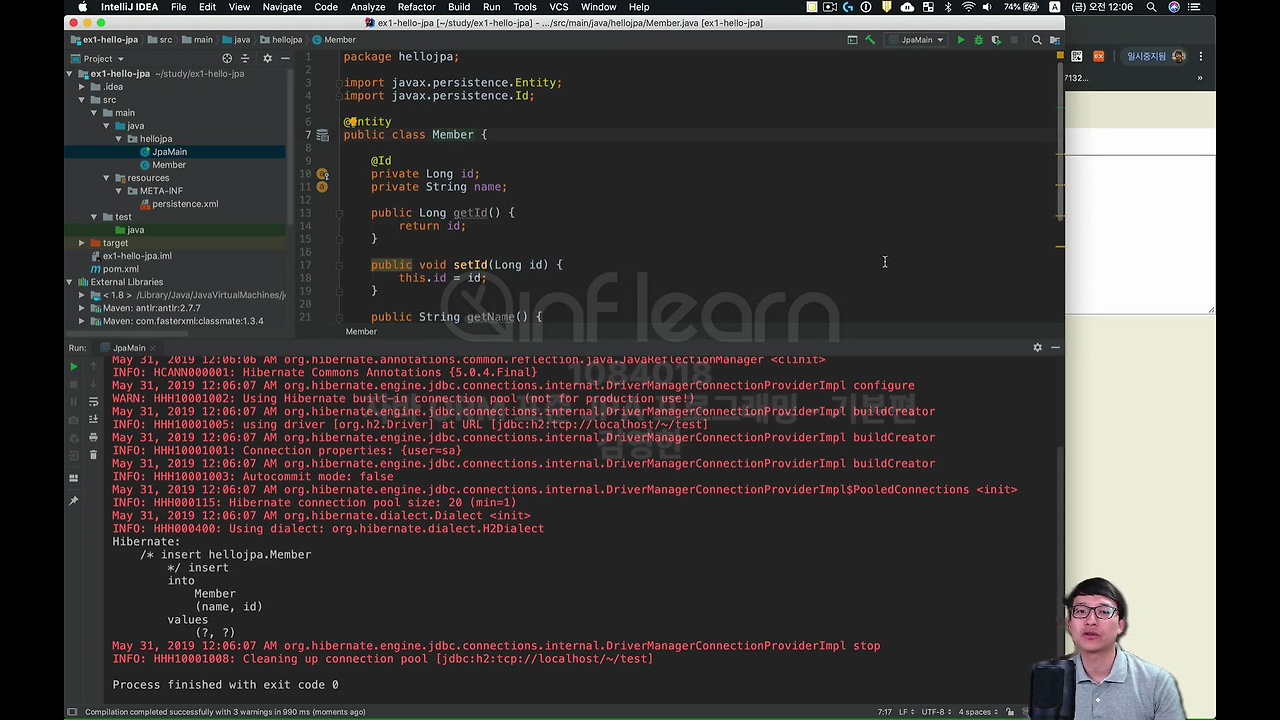Hide the Project tool window
Screen dimensions: 1280x720
point(284,58)
